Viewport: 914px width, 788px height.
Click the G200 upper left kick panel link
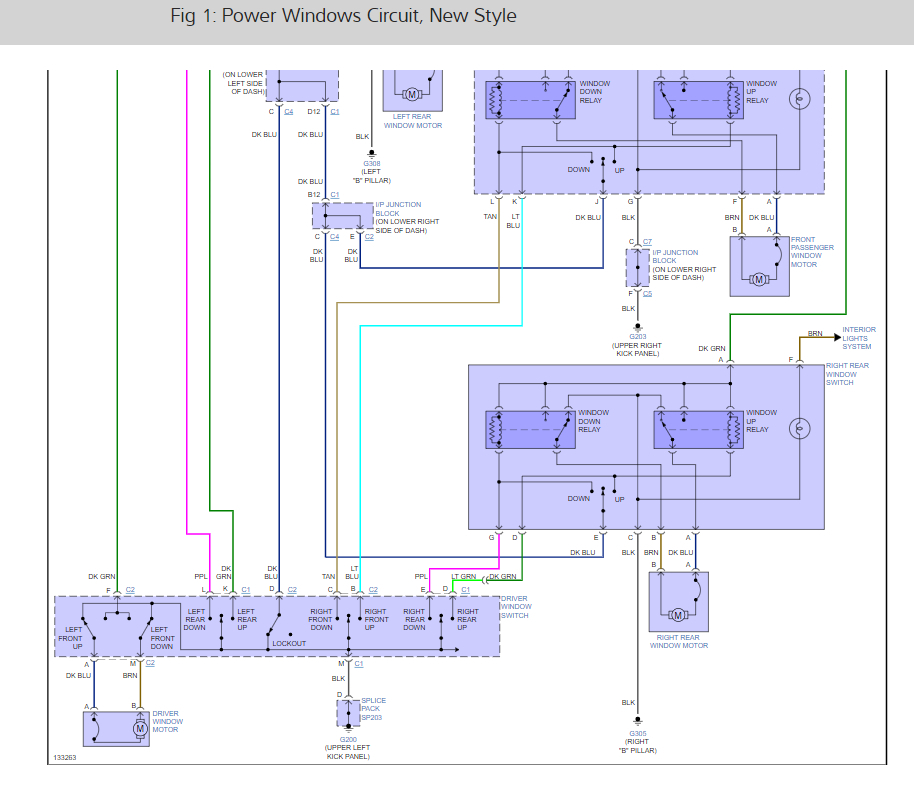(348, 740)
